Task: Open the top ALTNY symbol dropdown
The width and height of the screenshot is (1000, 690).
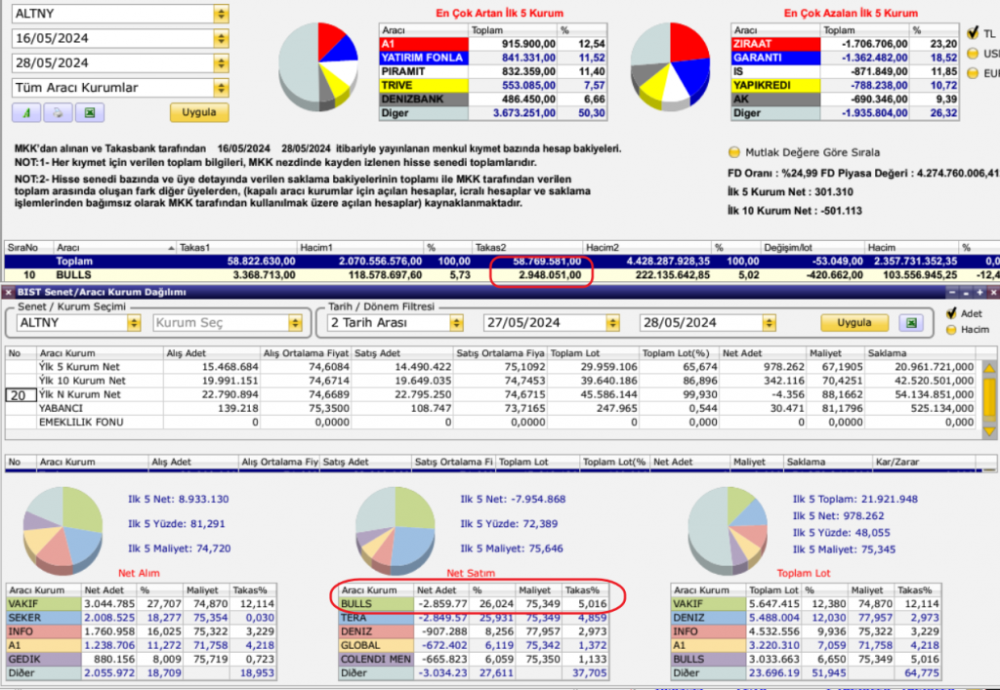Action: pyautogui.click(x=221, y=13)
